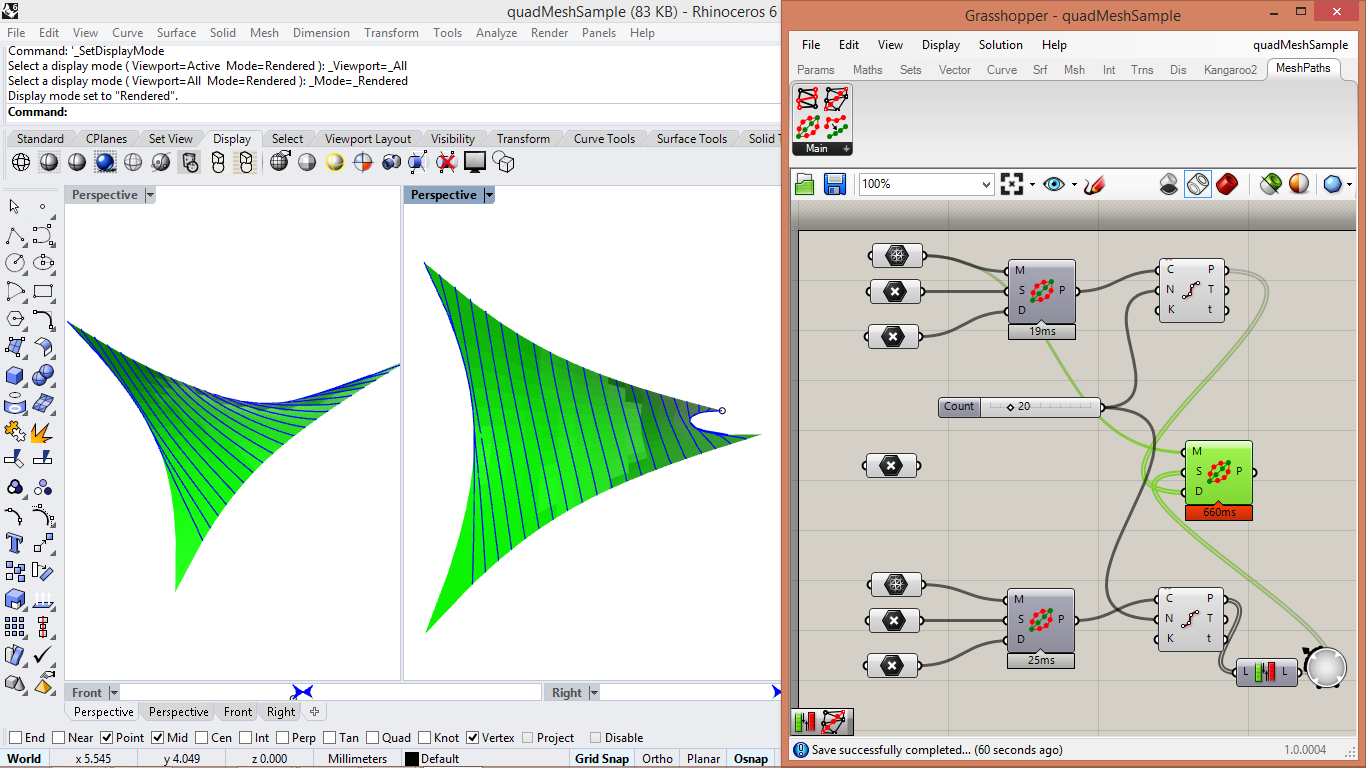Switch to the Kangaroo2 tab in Grasshopper
The height and width of the screenshot is (768, 1366).
pyautogui.click(x=1230, y=70)
